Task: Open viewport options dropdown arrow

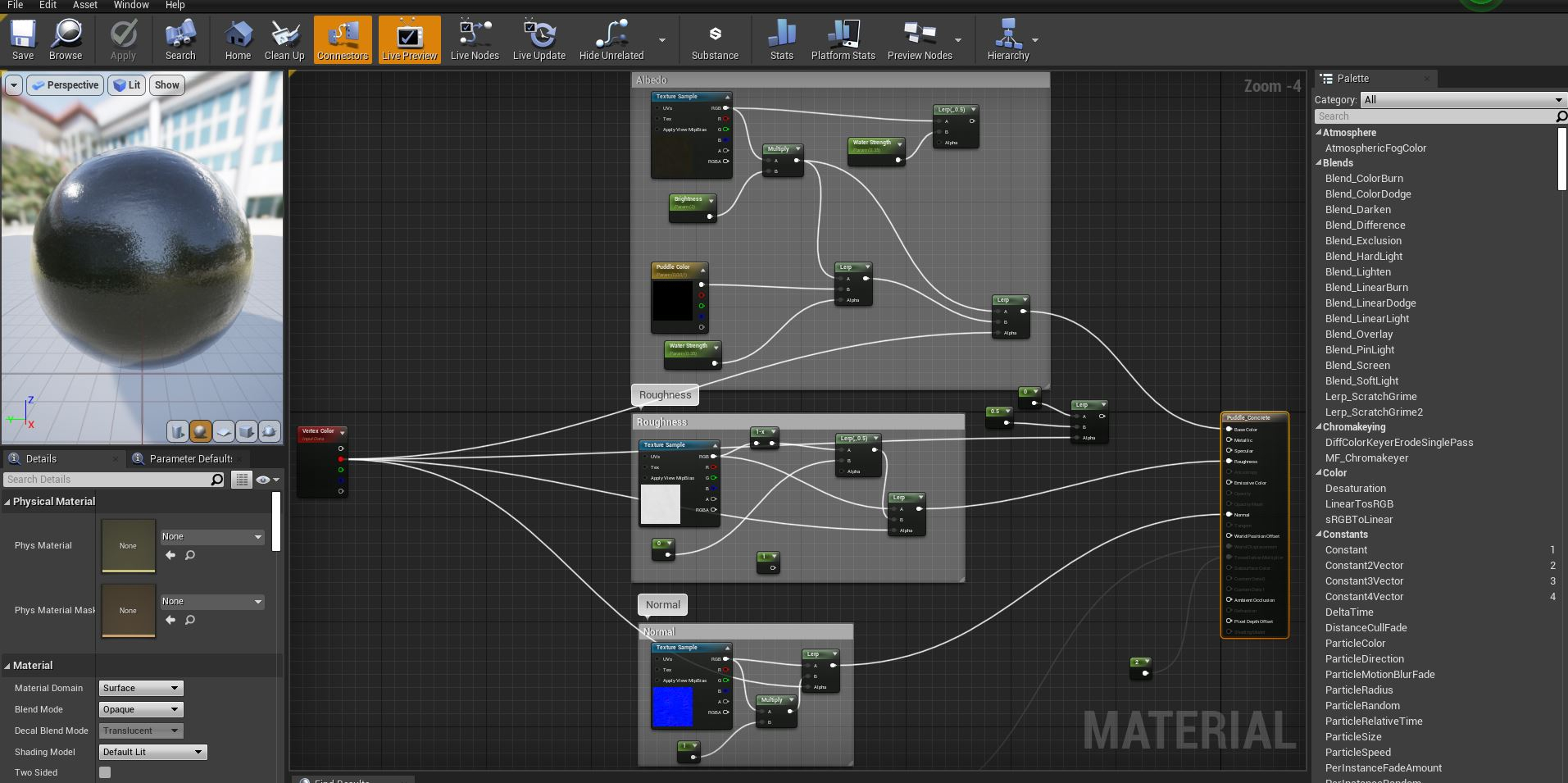Action: pos(14,85)
